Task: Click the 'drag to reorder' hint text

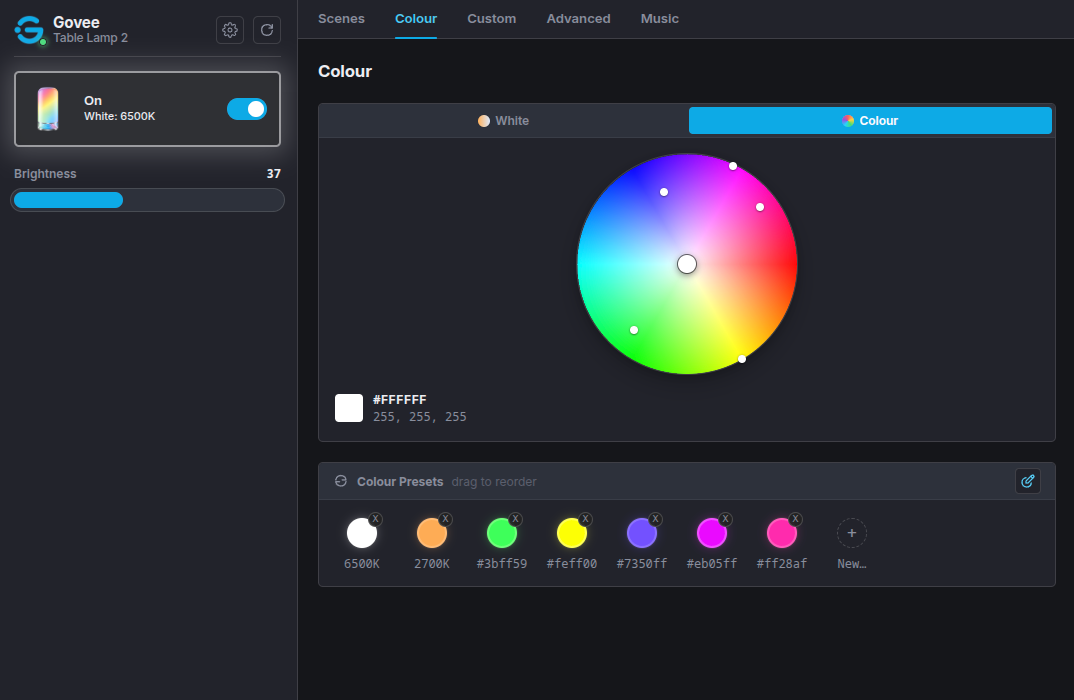Action: [x=494, y=482]
